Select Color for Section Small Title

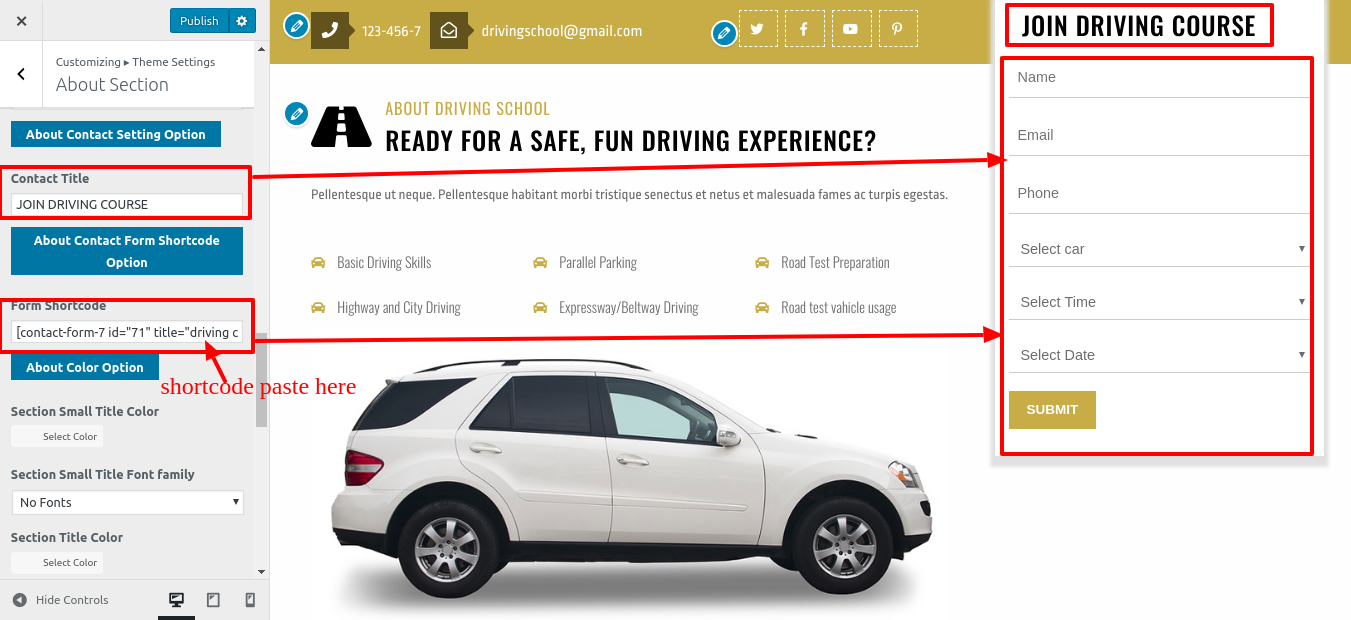57,436
